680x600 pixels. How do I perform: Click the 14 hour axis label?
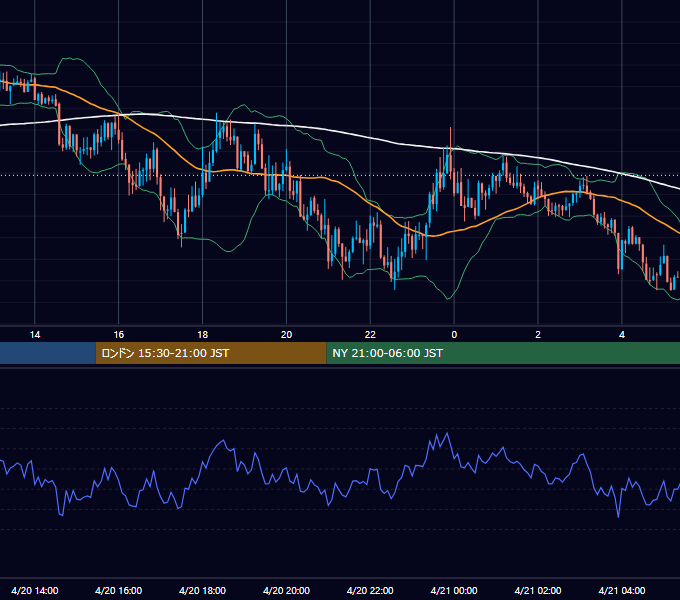(x=35, y=335)
